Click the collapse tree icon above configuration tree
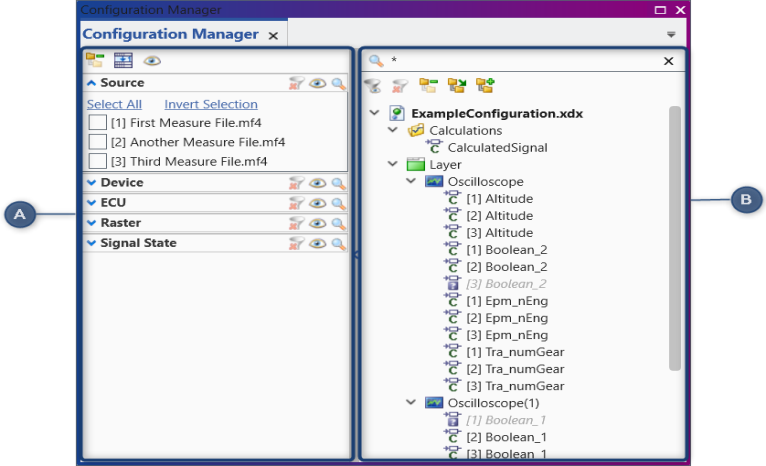The width and height of the screenshot is (766, 466). (429, 86)
